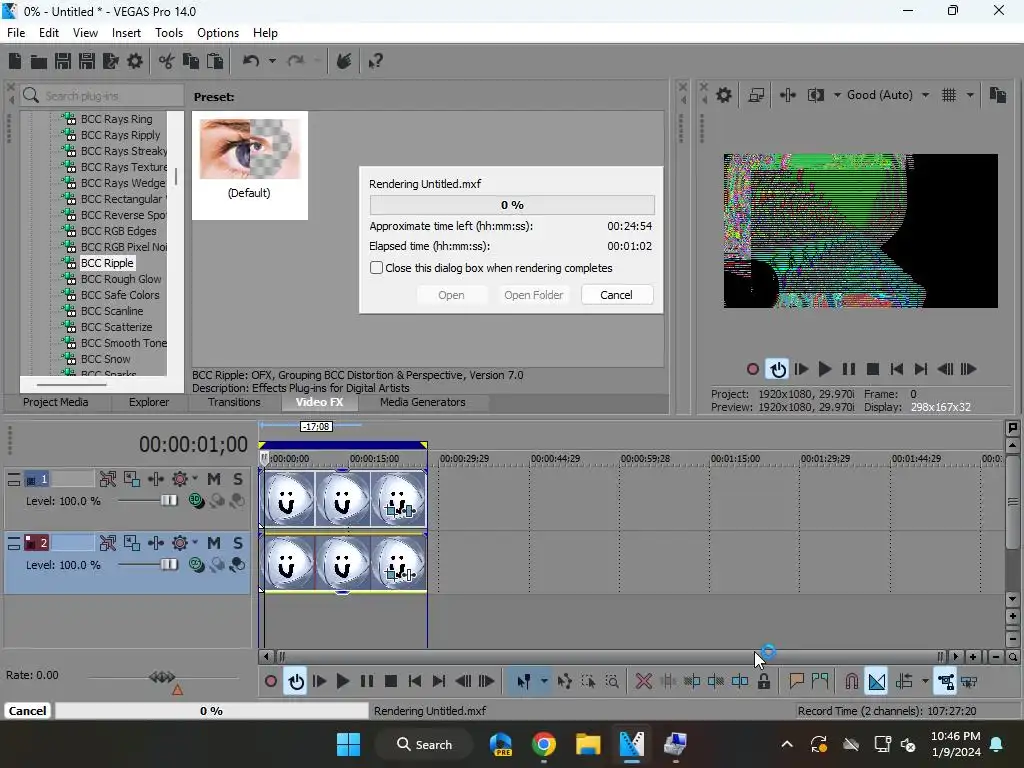Viewport: 1024px width, 768px height.
Task: Click the Save As icon
Action: point(87,61)
